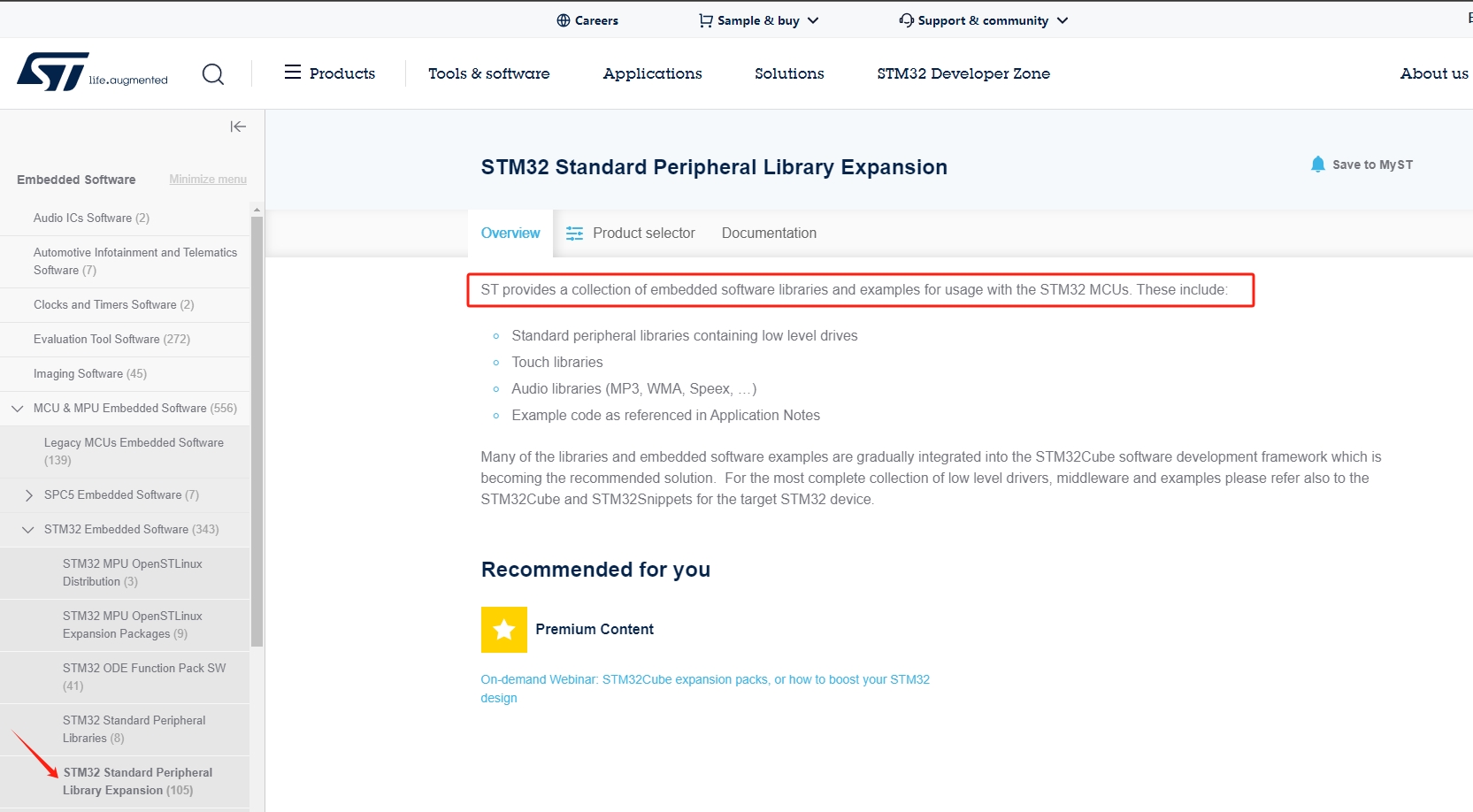
Task: Open the On-demand Webinar STM32Cube link
Action: pyautogui.click(x=705, y=689)
